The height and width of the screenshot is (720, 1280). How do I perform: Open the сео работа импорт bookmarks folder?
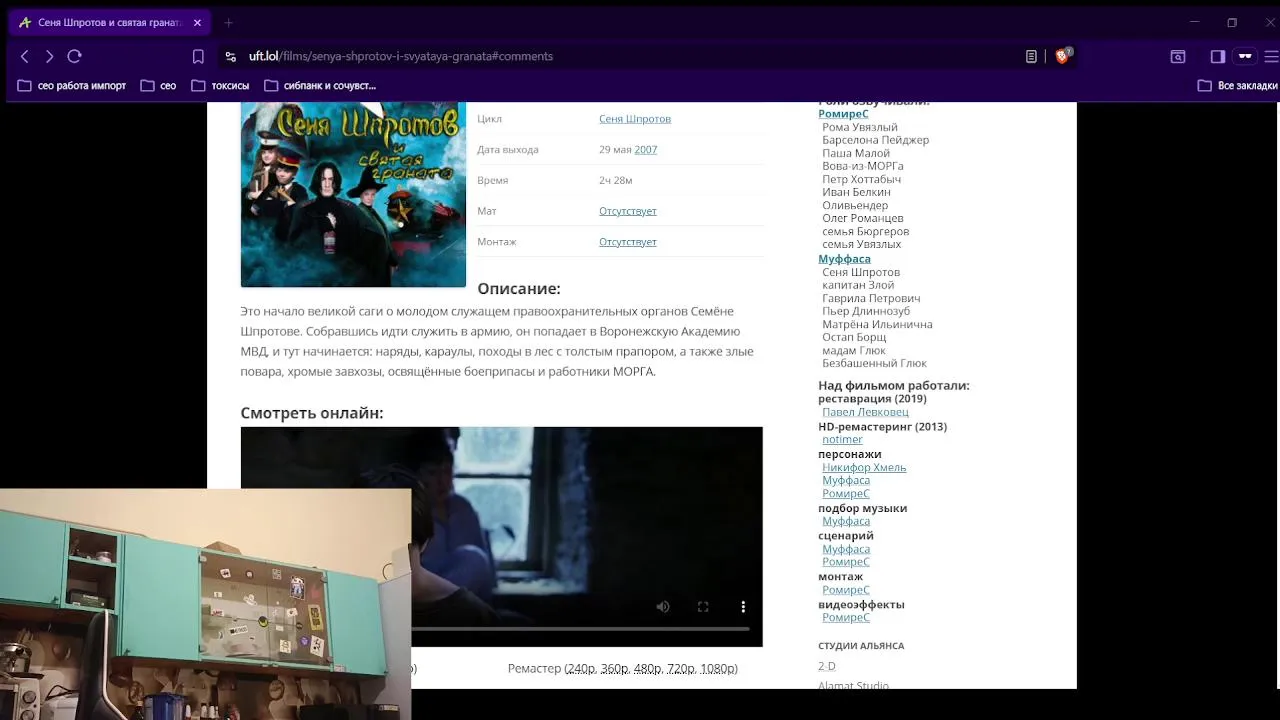72,86
